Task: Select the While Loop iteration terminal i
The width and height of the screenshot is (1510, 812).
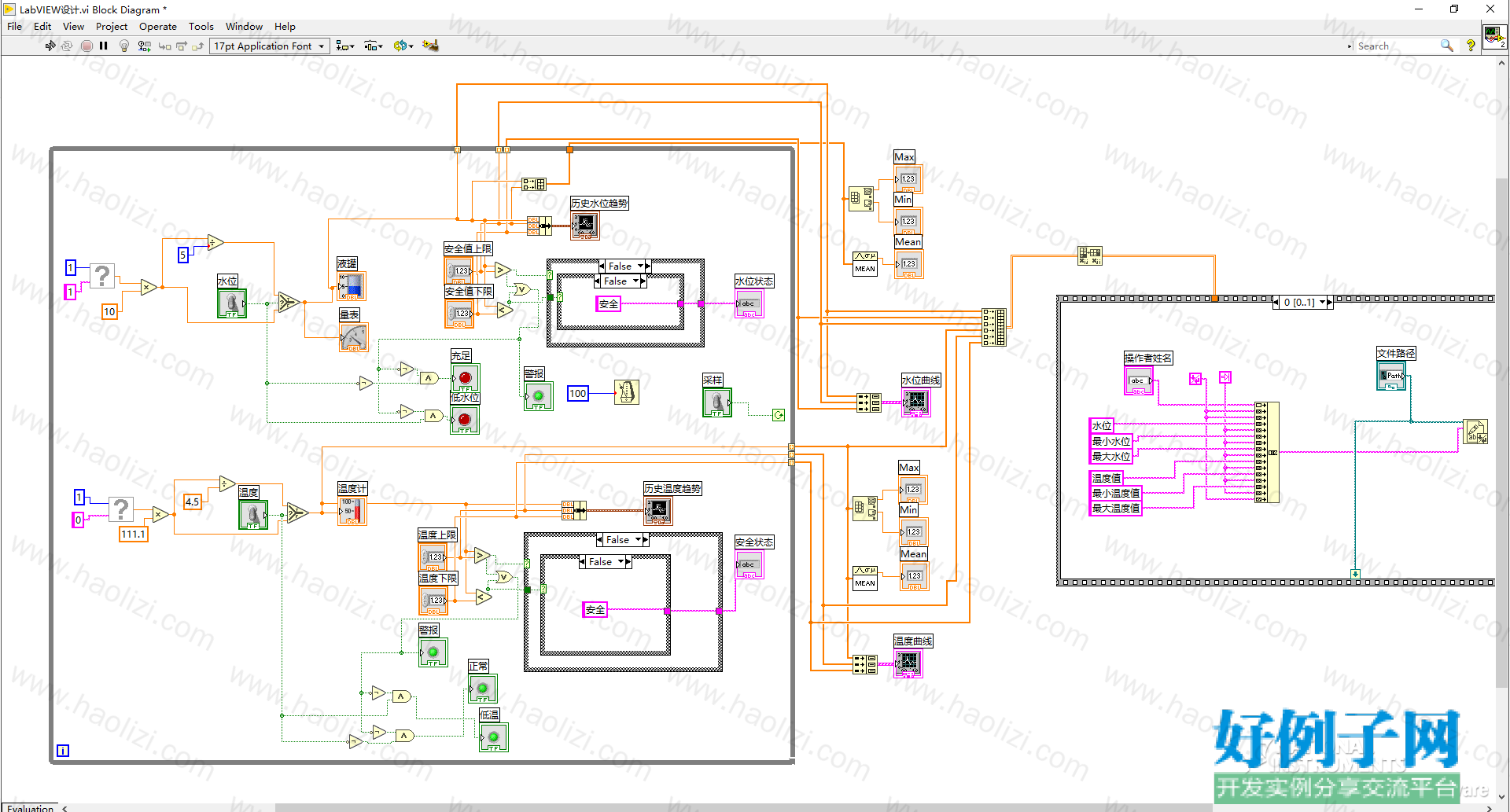Action: point(63,751)
